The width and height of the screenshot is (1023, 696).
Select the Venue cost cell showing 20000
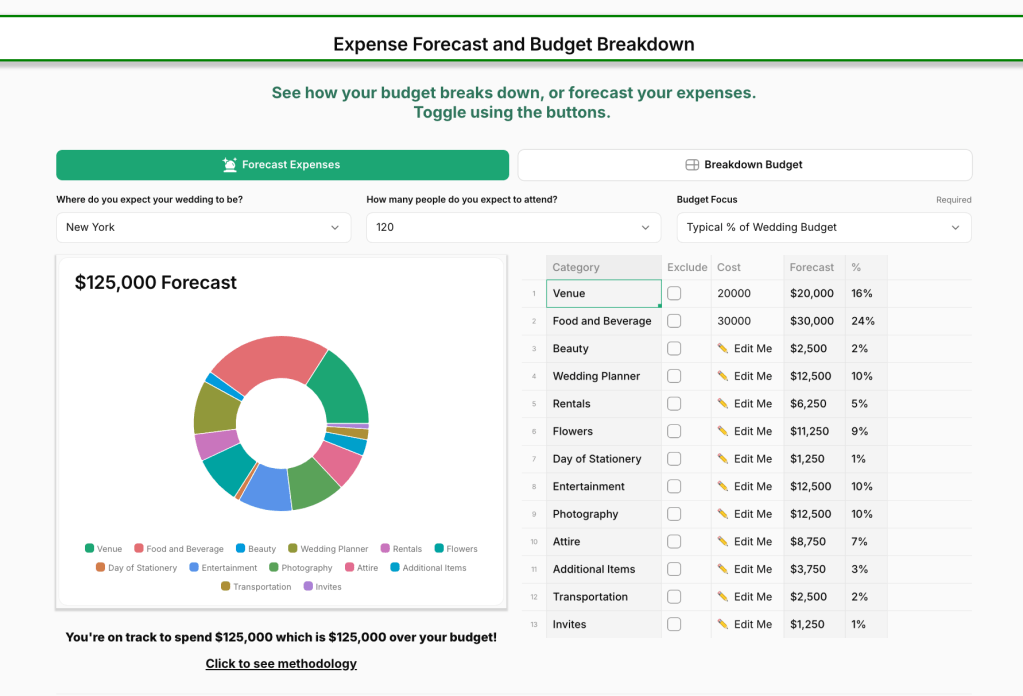coord(746,294)
